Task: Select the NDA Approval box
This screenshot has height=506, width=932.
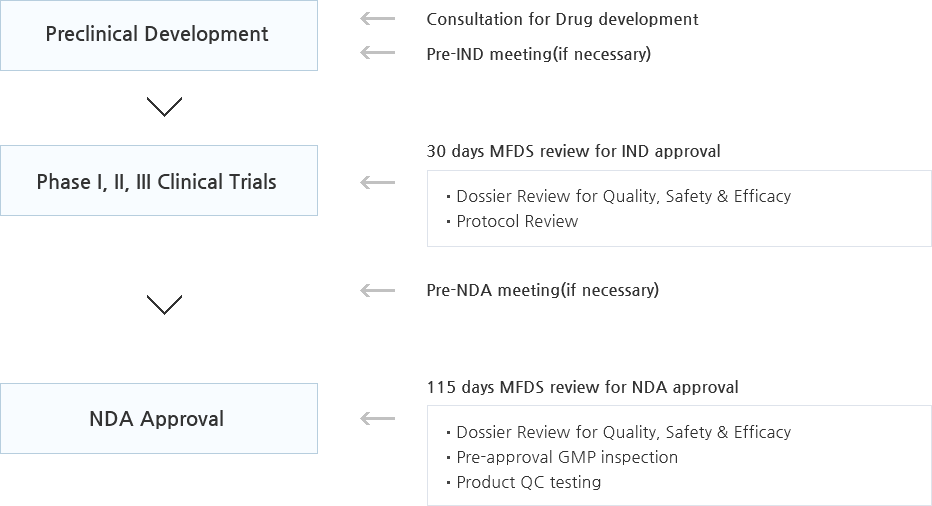Action: pos(159,419)
